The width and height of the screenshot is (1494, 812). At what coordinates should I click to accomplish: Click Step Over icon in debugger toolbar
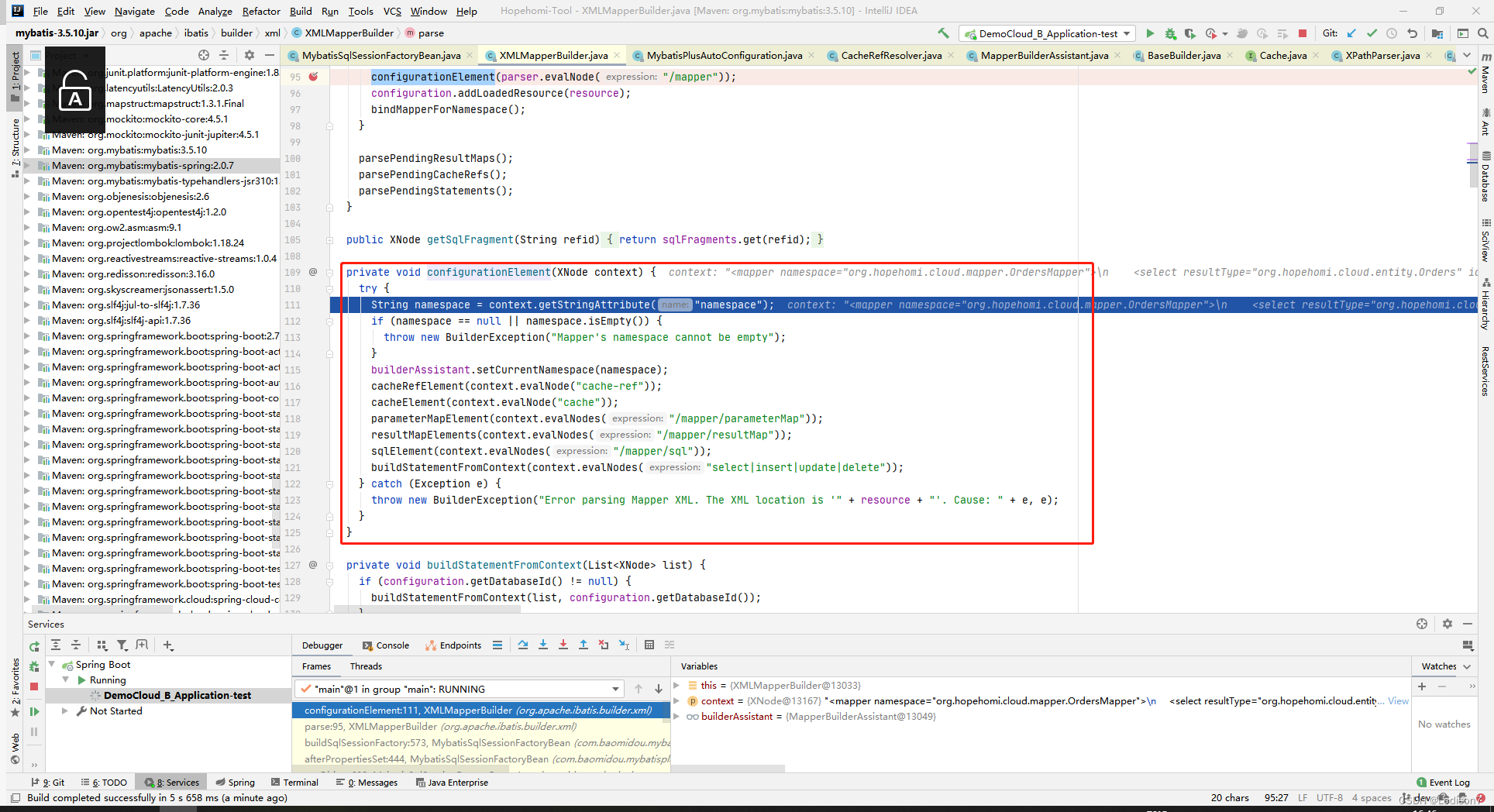point(523,645)
